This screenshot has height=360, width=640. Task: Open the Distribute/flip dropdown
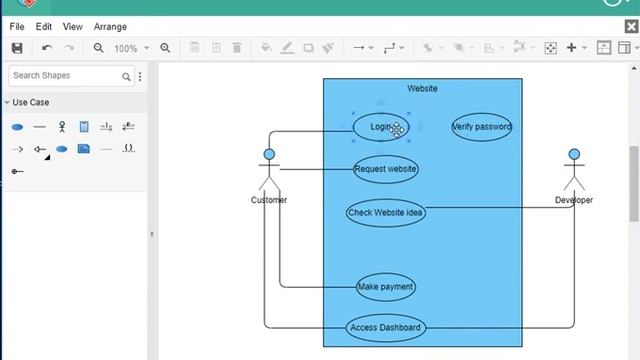coord(524,47)
